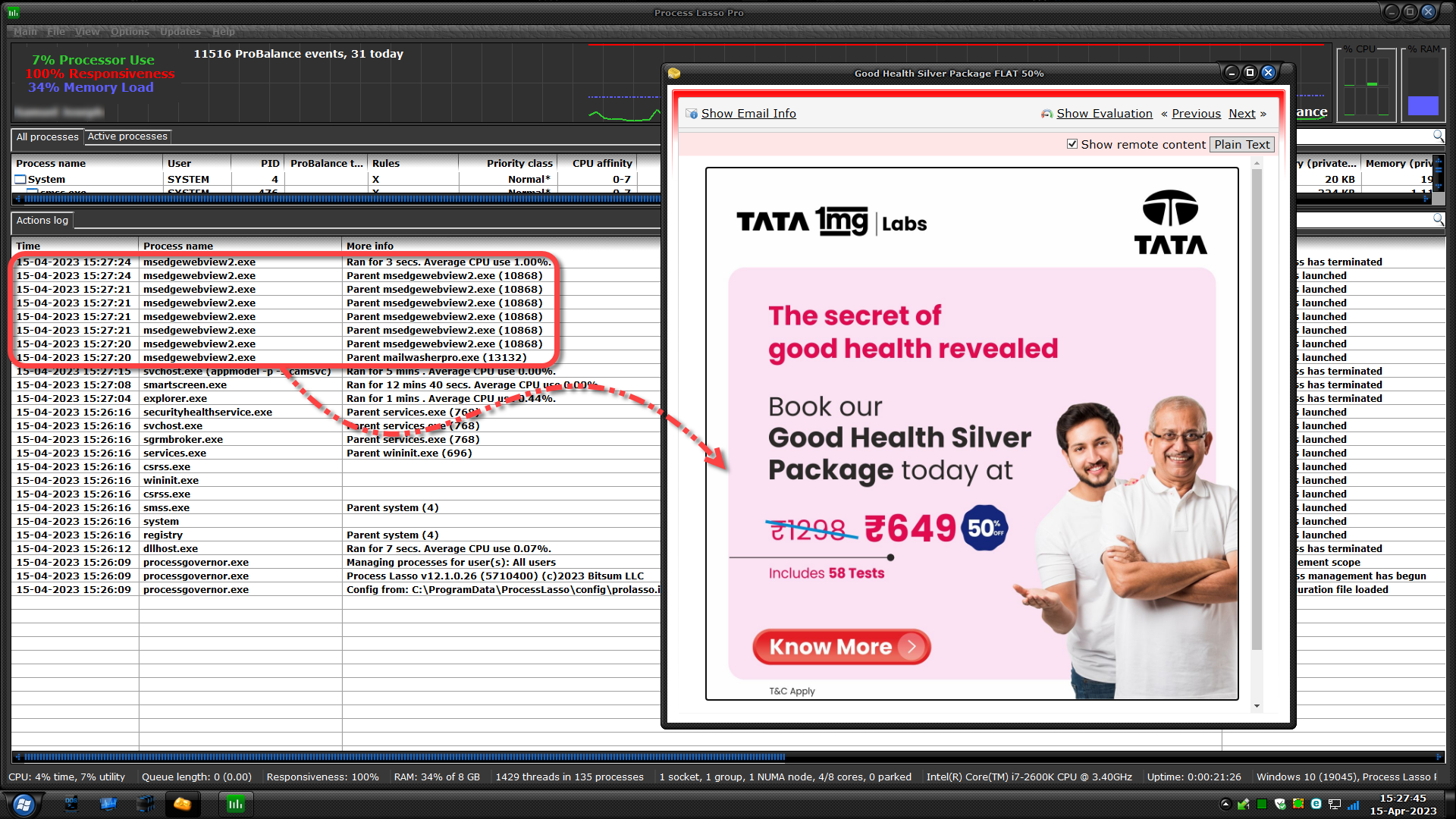The width and height of the screenshot is (1456, 819).
Task: Open the Process Lasso taskbar icon
Action: [236, 804]
